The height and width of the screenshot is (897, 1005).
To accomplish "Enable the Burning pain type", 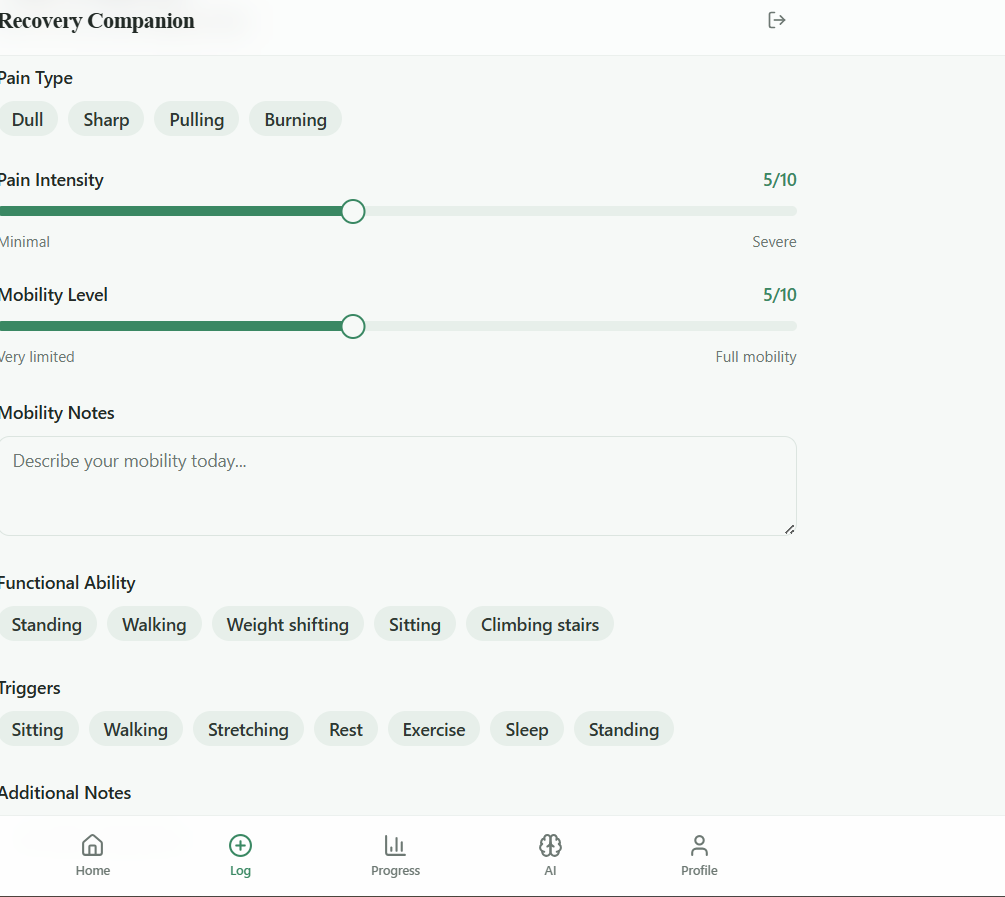I will [x=295, y=118].
